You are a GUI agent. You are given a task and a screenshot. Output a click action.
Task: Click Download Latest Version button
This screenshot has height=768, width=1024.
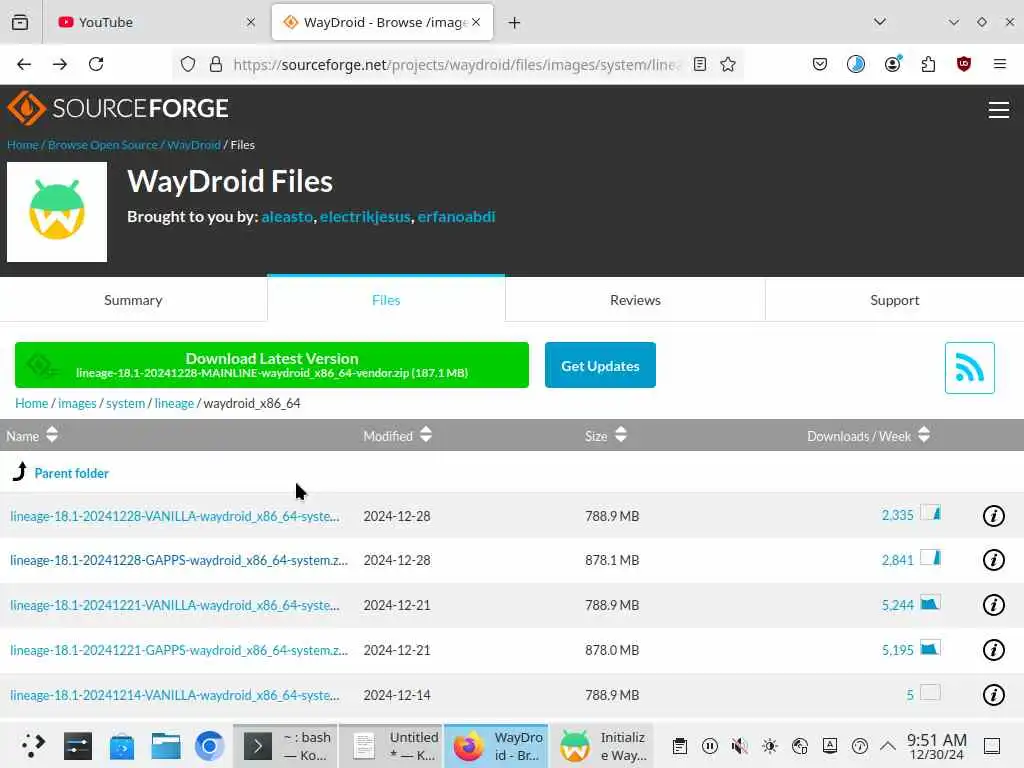(x=272, y=365)
